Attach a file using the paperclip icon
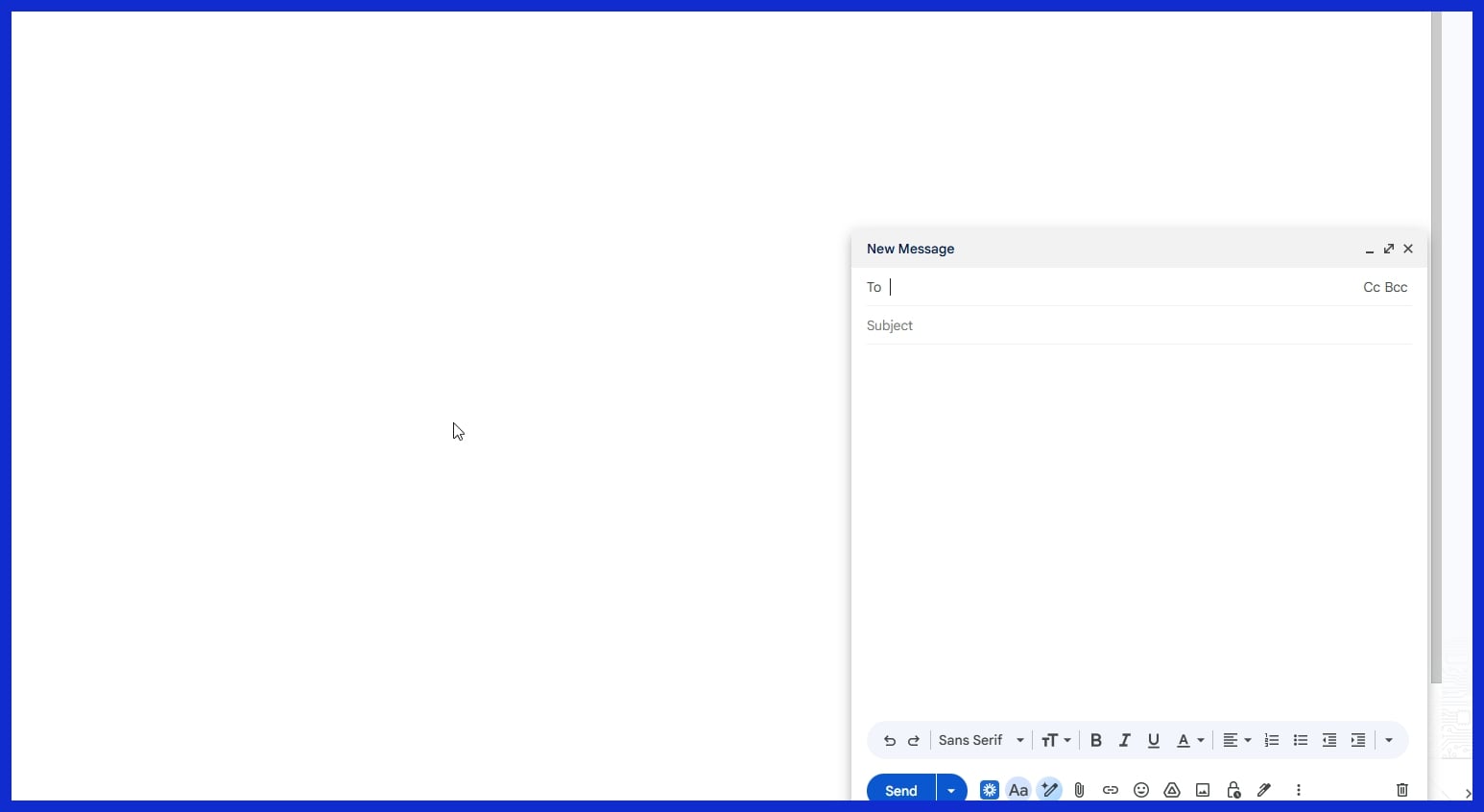 [1079, 790]
